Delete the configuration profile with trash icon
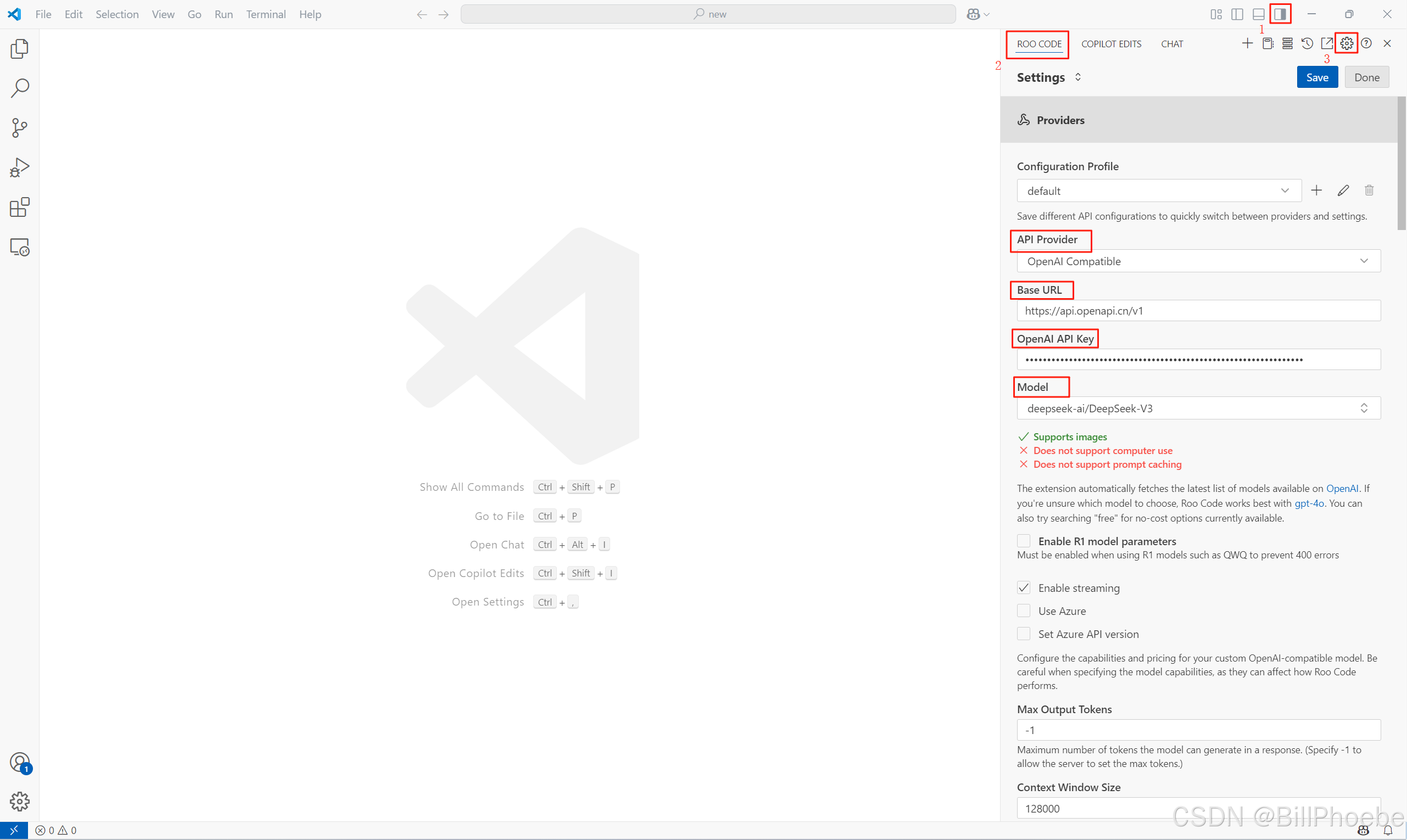 1369,191
